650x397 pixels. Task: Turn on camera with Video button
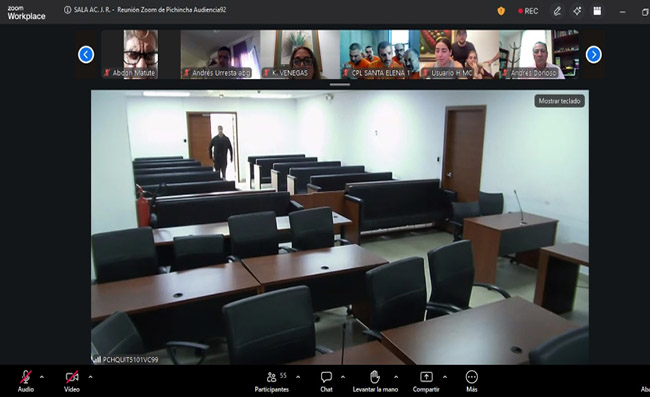[72, 381]
